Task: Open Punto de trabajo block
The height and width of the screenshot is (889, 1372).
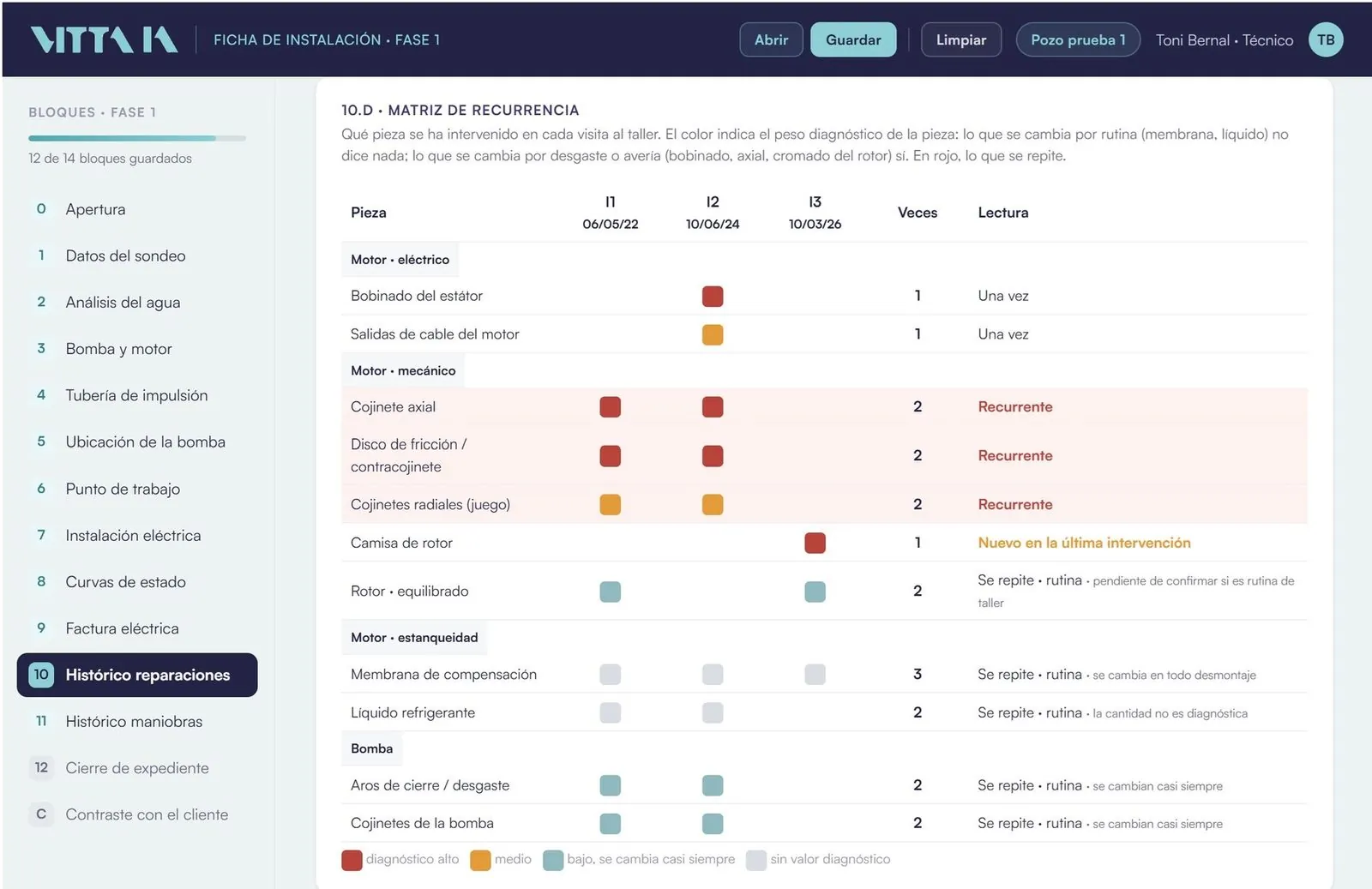Action: (137, 489)
